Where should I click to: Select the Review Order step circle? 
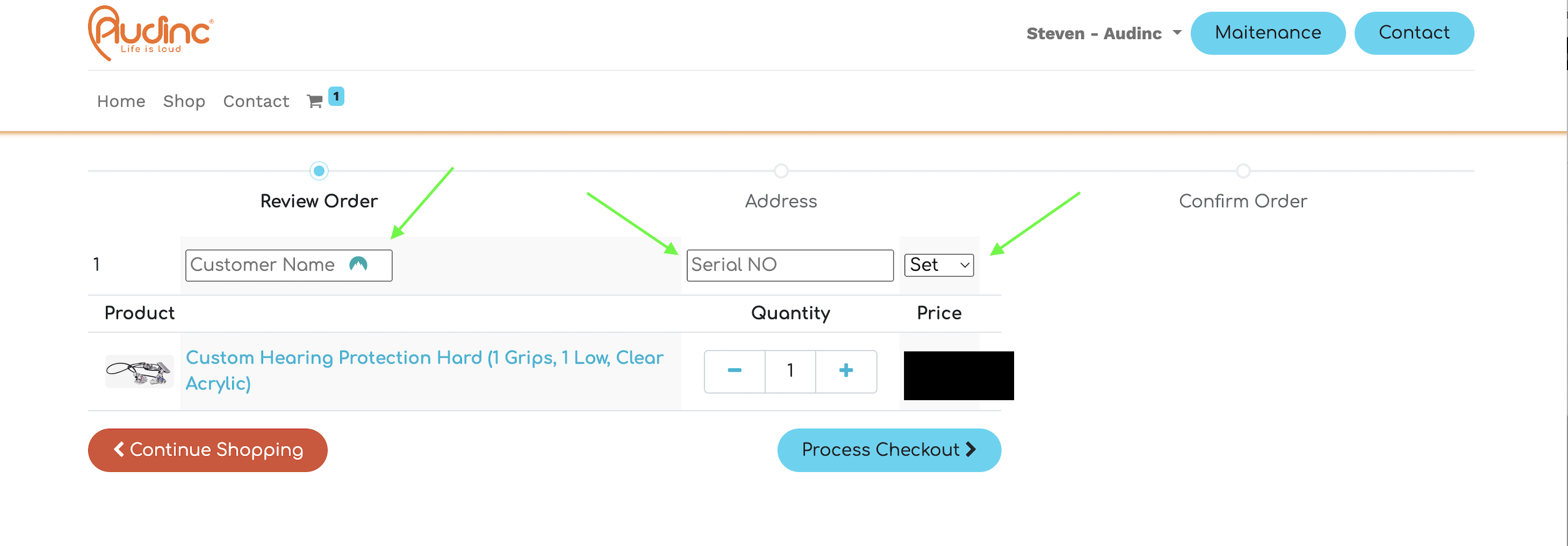[x=319, y=170]
